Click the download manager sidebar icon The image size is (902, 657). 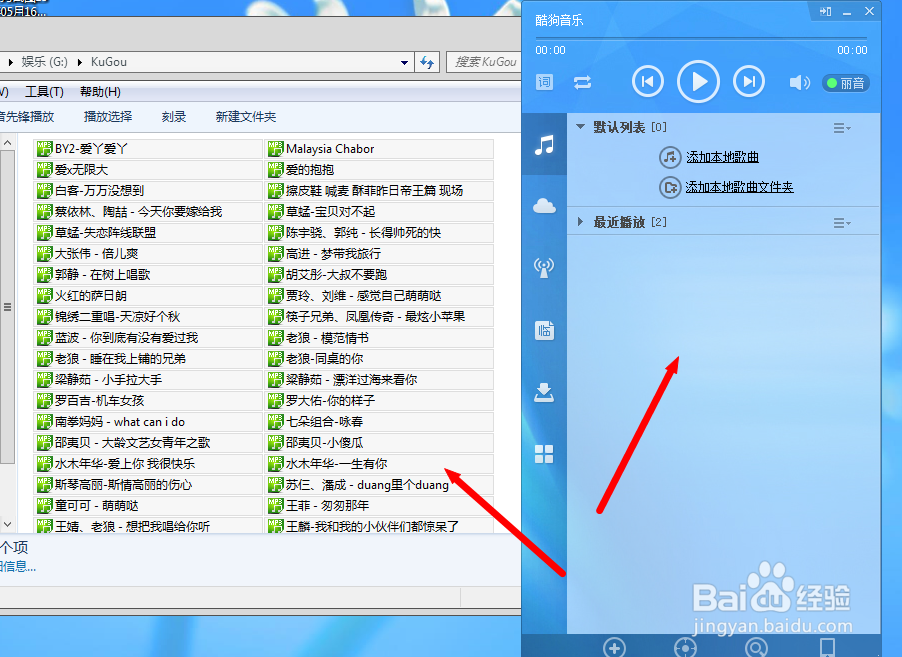click(x=543, y=392)
